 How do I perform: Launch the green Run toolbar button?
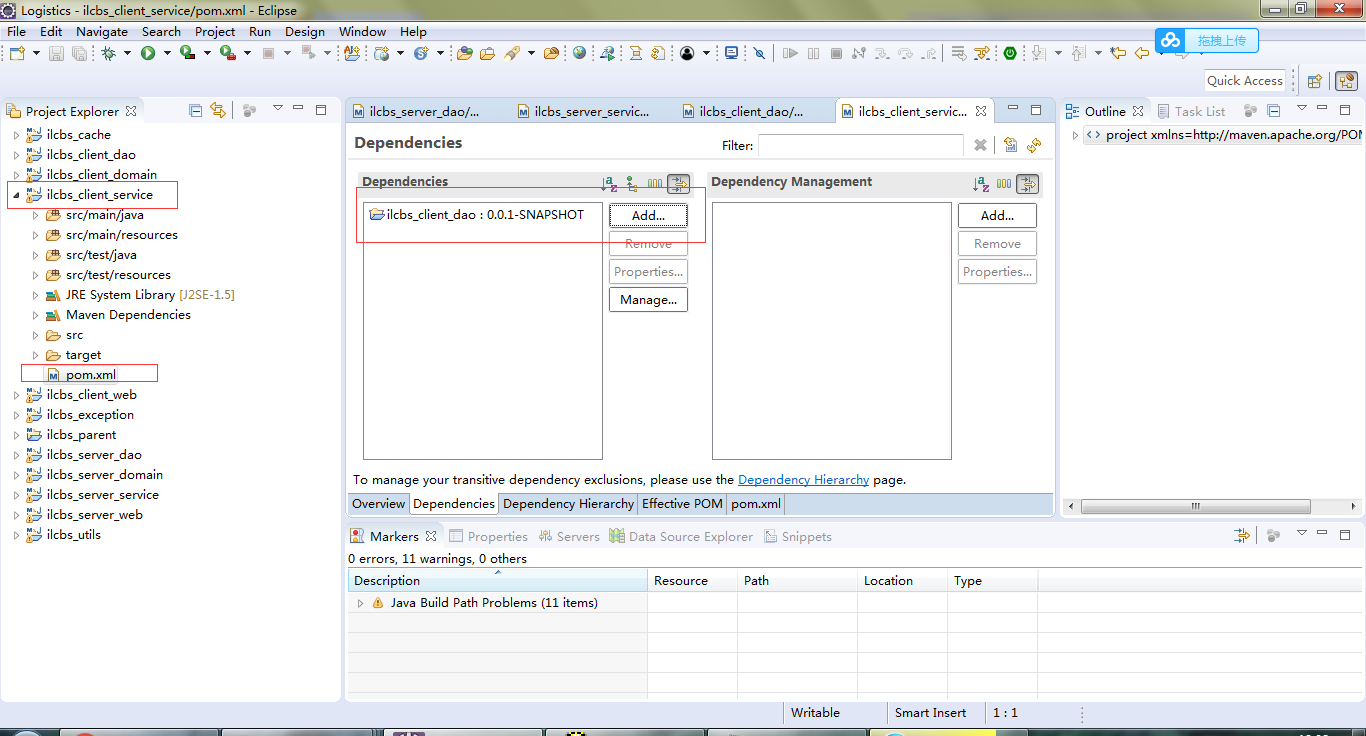pos(148,53)
